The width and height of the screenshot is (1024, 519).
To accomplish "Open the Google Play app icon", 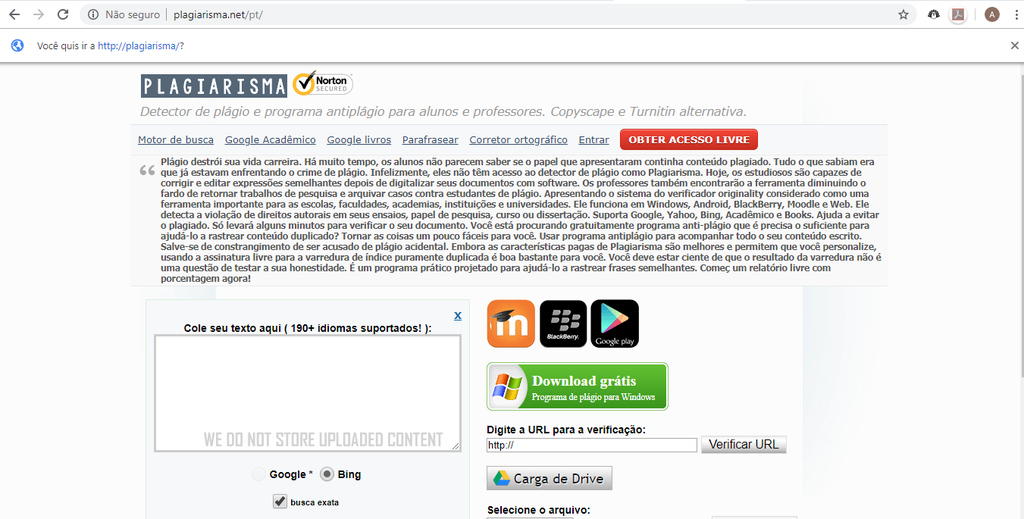I will (615, 324).
